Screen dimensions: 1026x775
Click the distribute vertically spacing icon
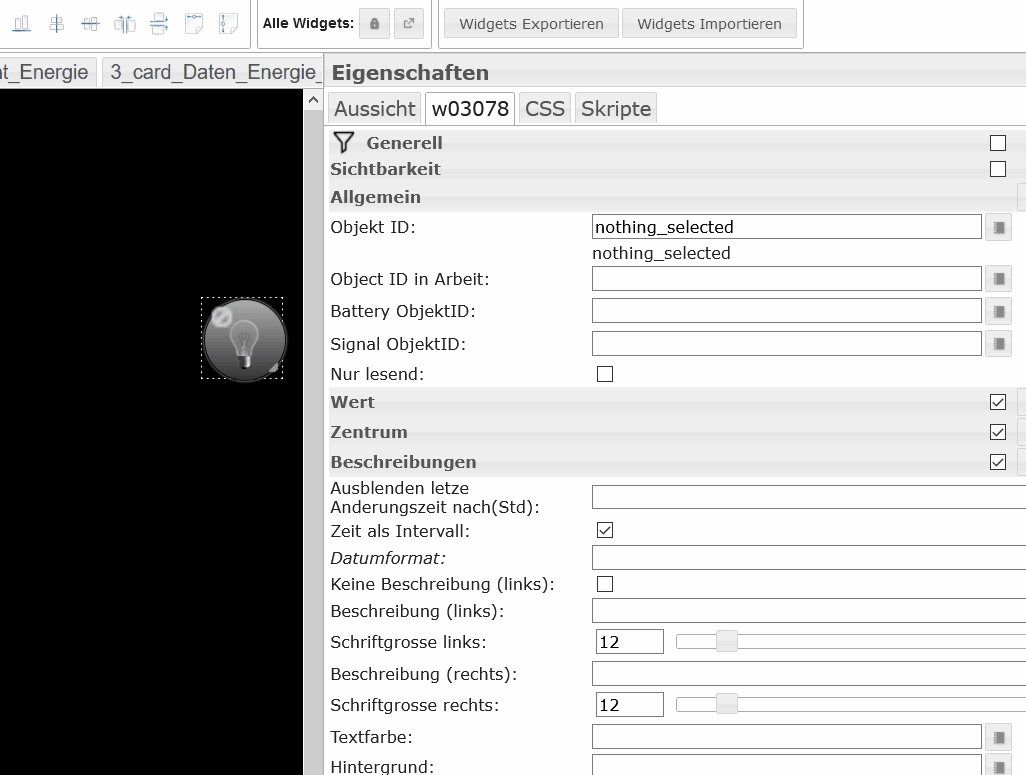pyautogui.click(x=159, y=23)
